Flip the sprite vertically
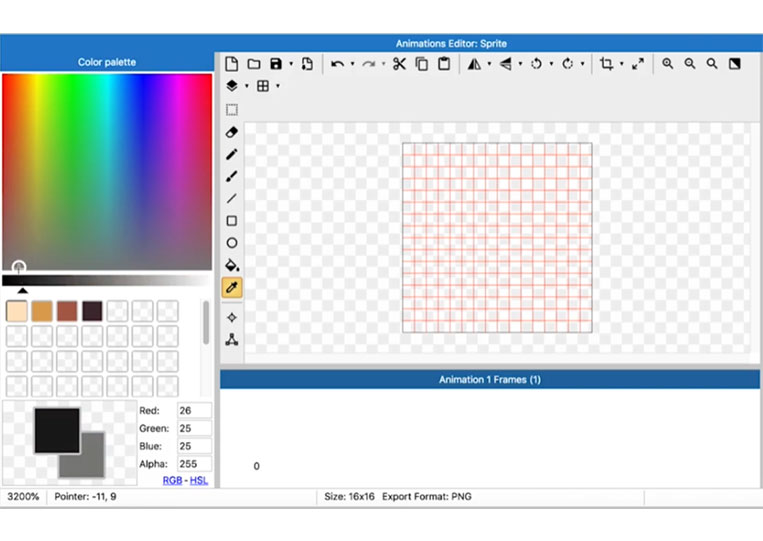This screenshot has height=541, width=763. point(506,64)
